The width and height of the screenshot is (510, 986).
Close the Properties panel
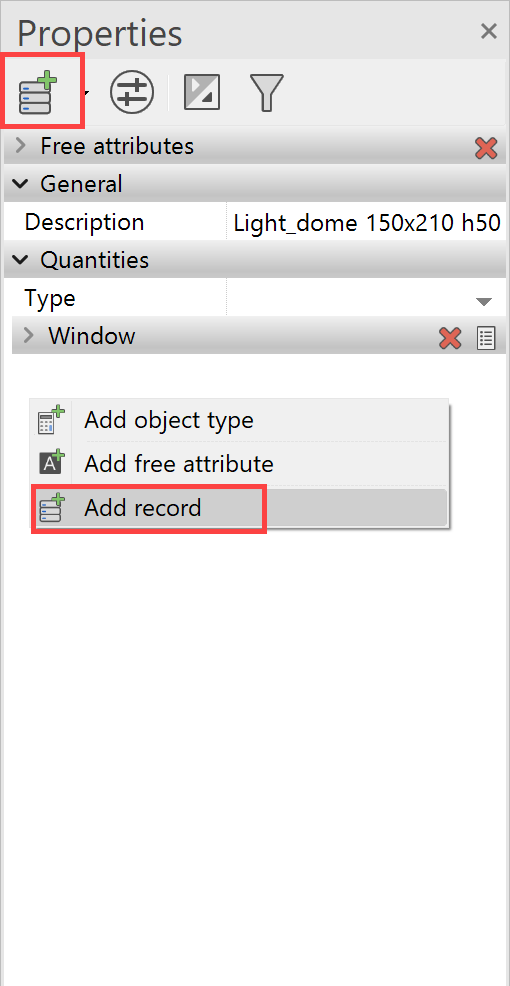(x=489, y=31)
